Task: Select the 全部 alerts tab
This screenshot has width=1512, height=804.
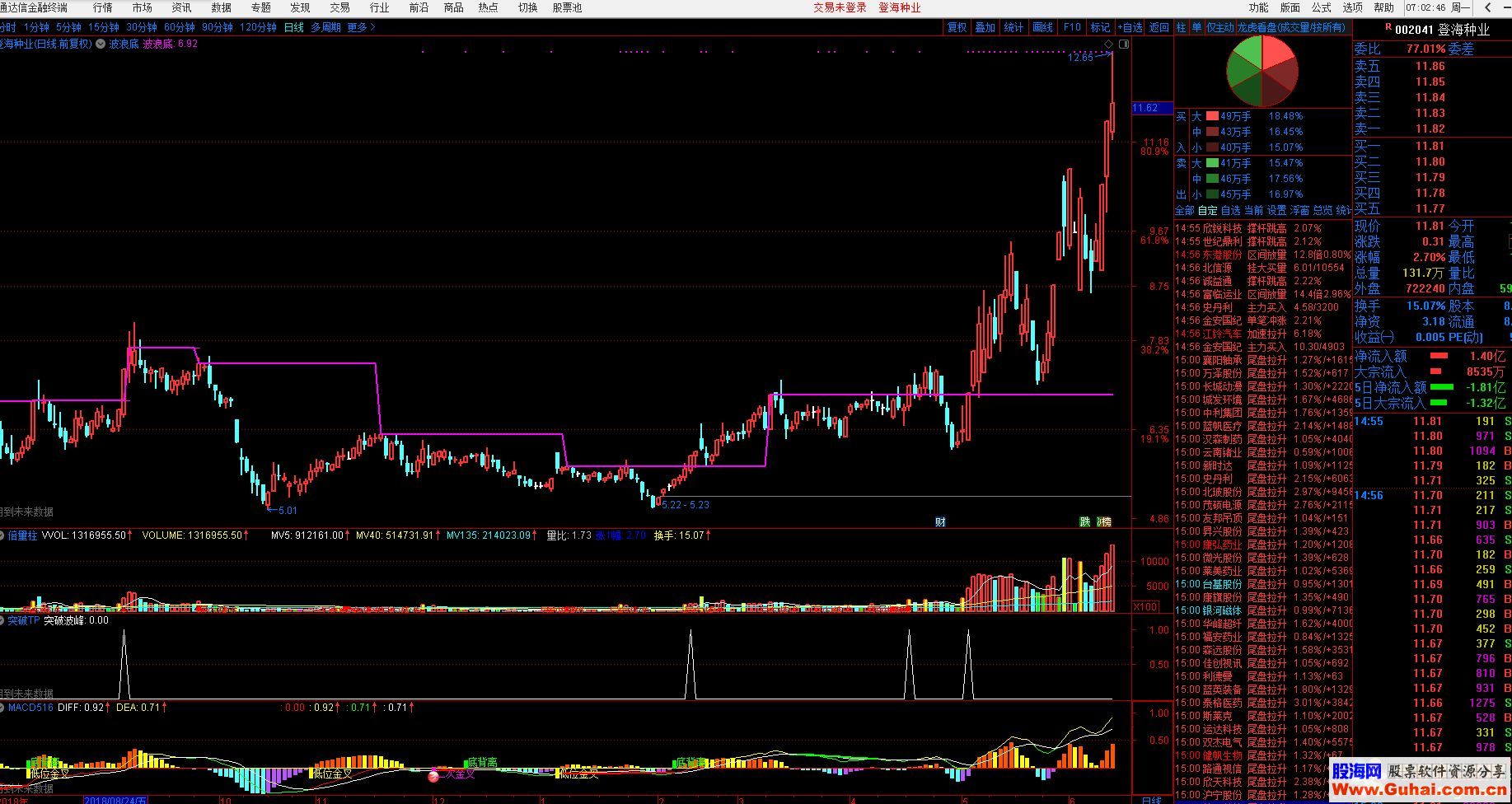Action: coord(1185,210)
